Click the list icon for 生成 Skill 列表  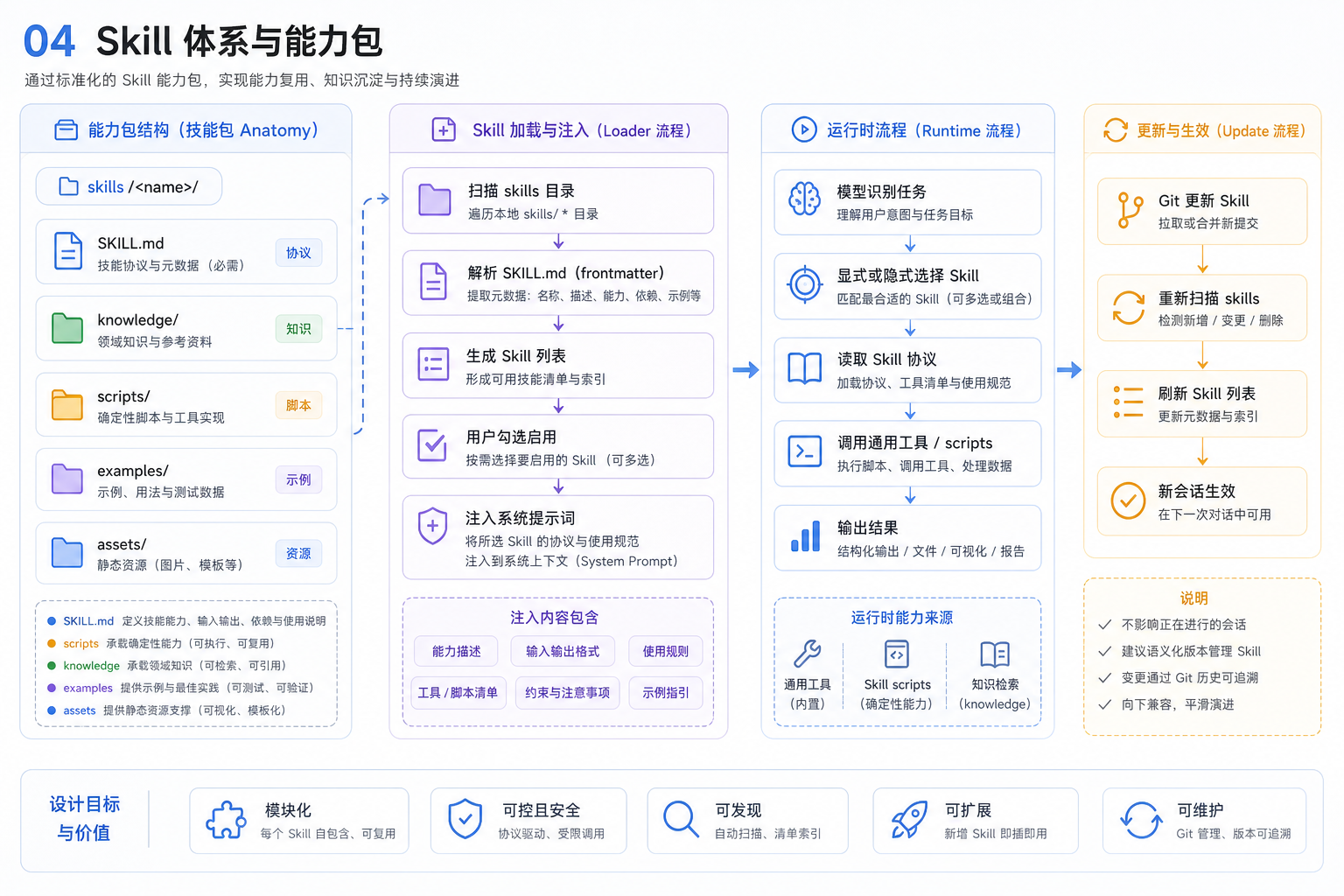(434, 364)
